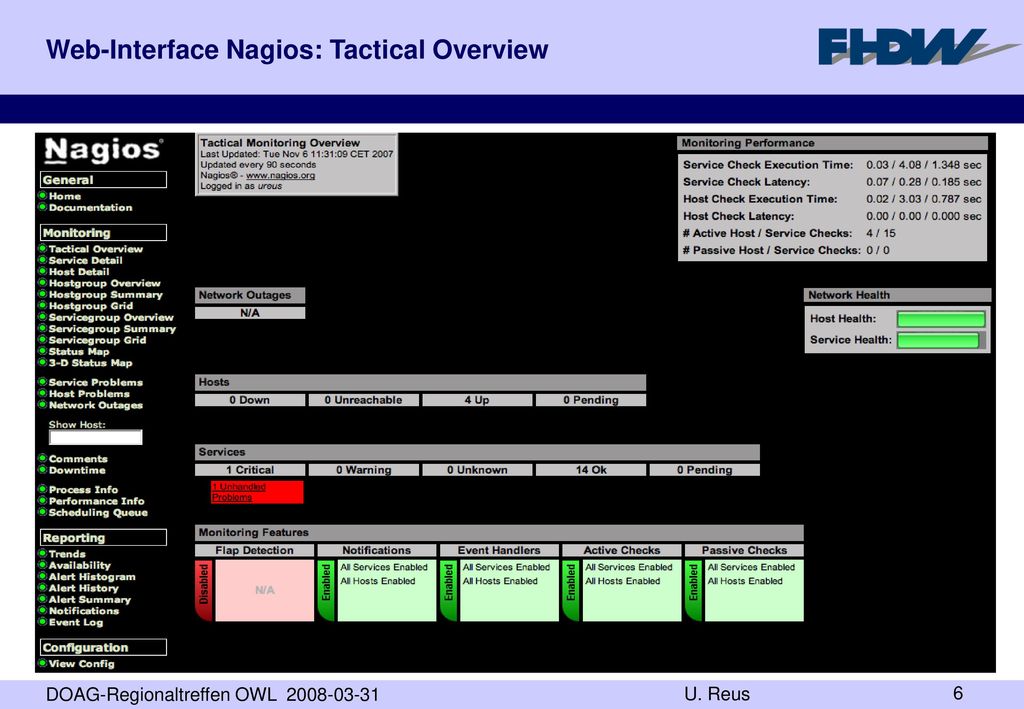Open Performance Info
The height and width of the screenshot is (709, 1024).
click(97, 501)
